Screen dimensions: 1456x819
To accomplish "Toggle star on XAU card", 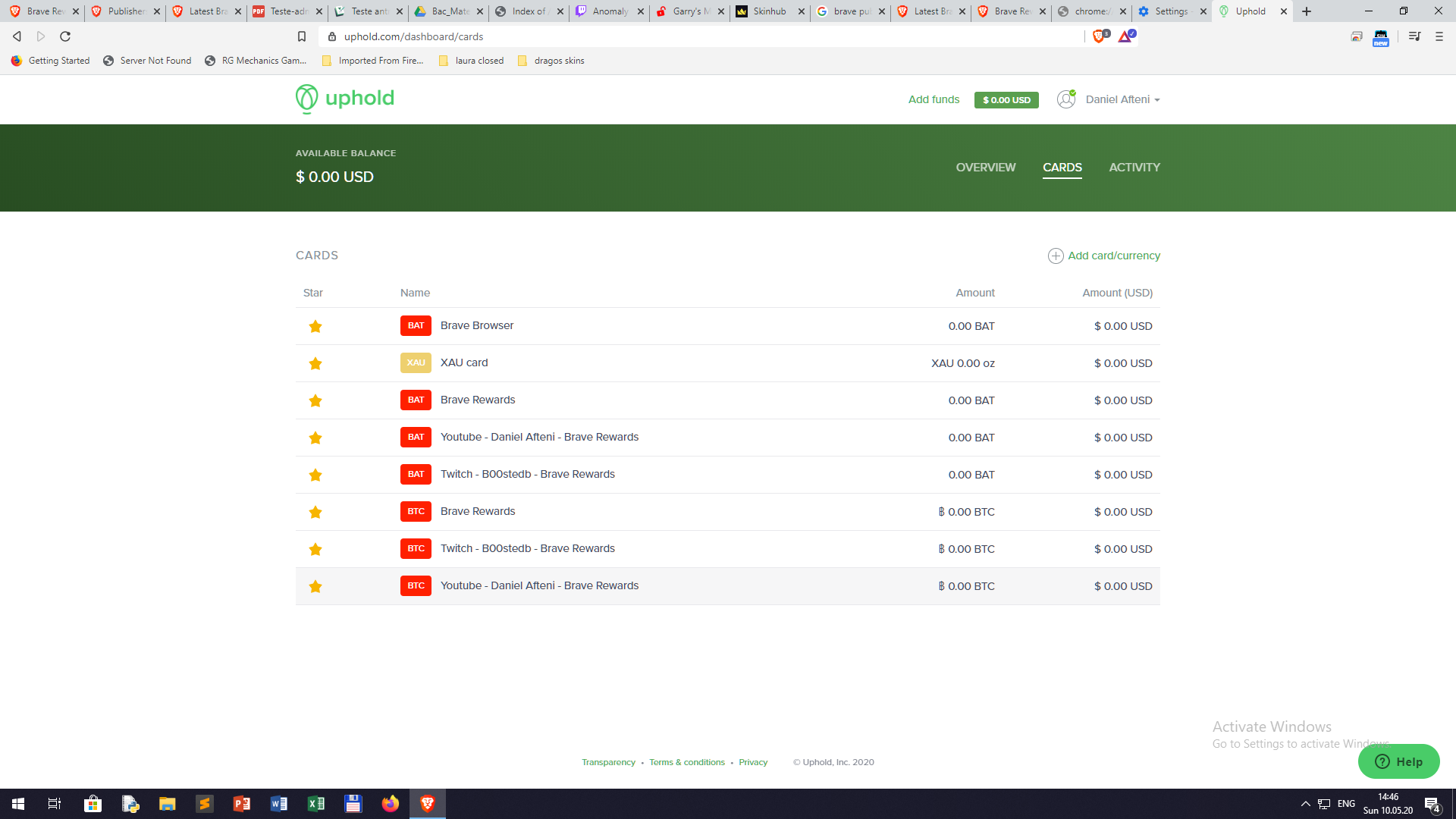I will (315, 363).
